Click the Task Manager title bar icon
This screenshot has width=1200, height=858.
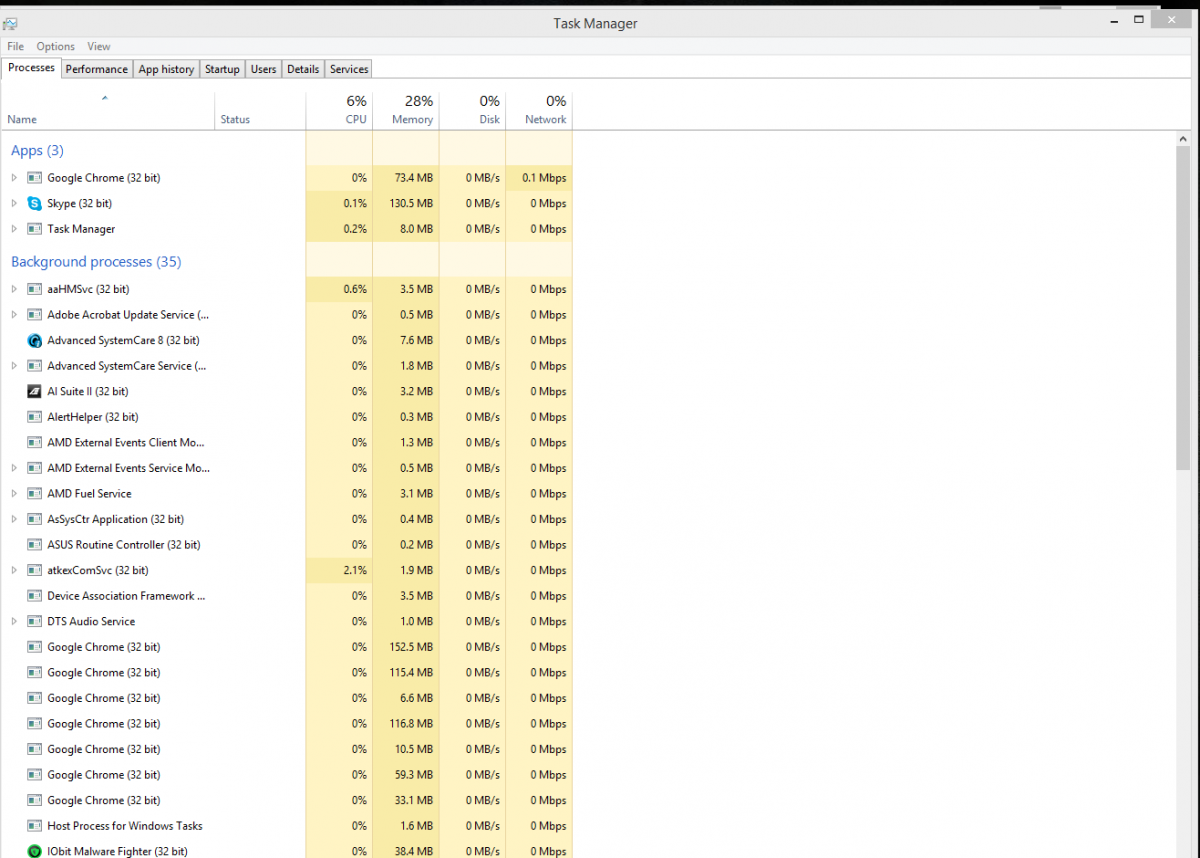point(10,23)
